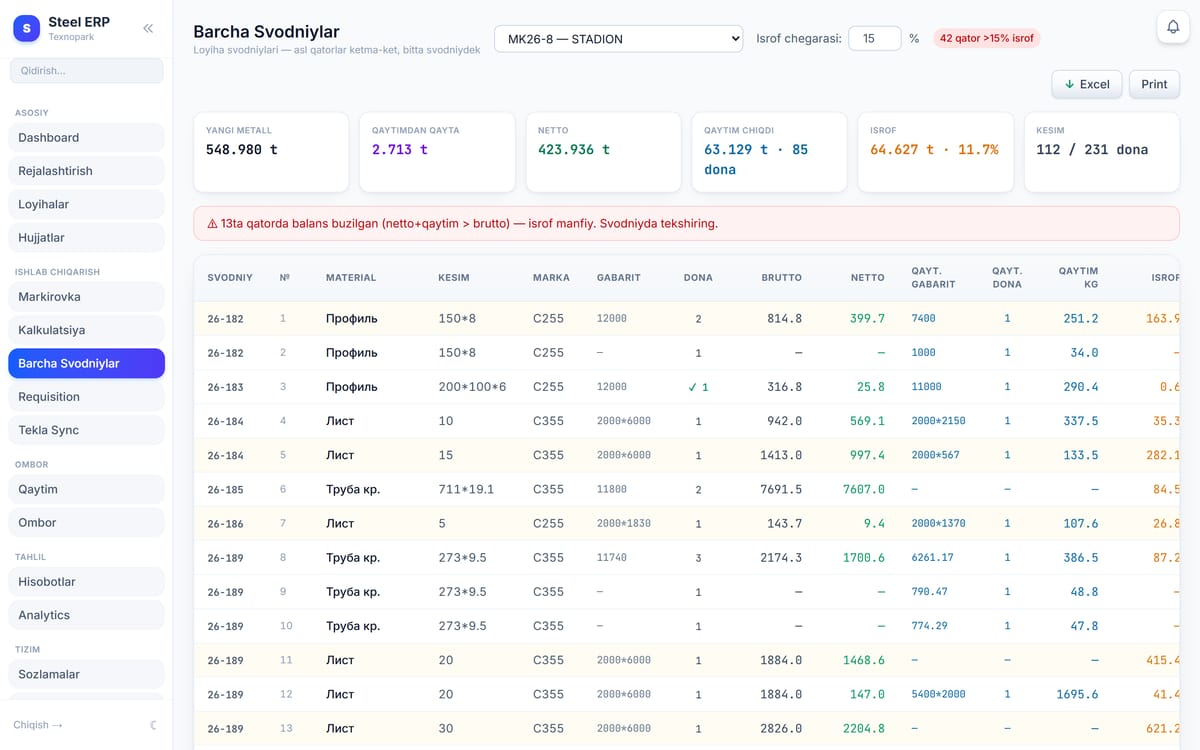Click the BRUTTO column header
This screenshot has width=1200, height=750.
coord(781,278)
